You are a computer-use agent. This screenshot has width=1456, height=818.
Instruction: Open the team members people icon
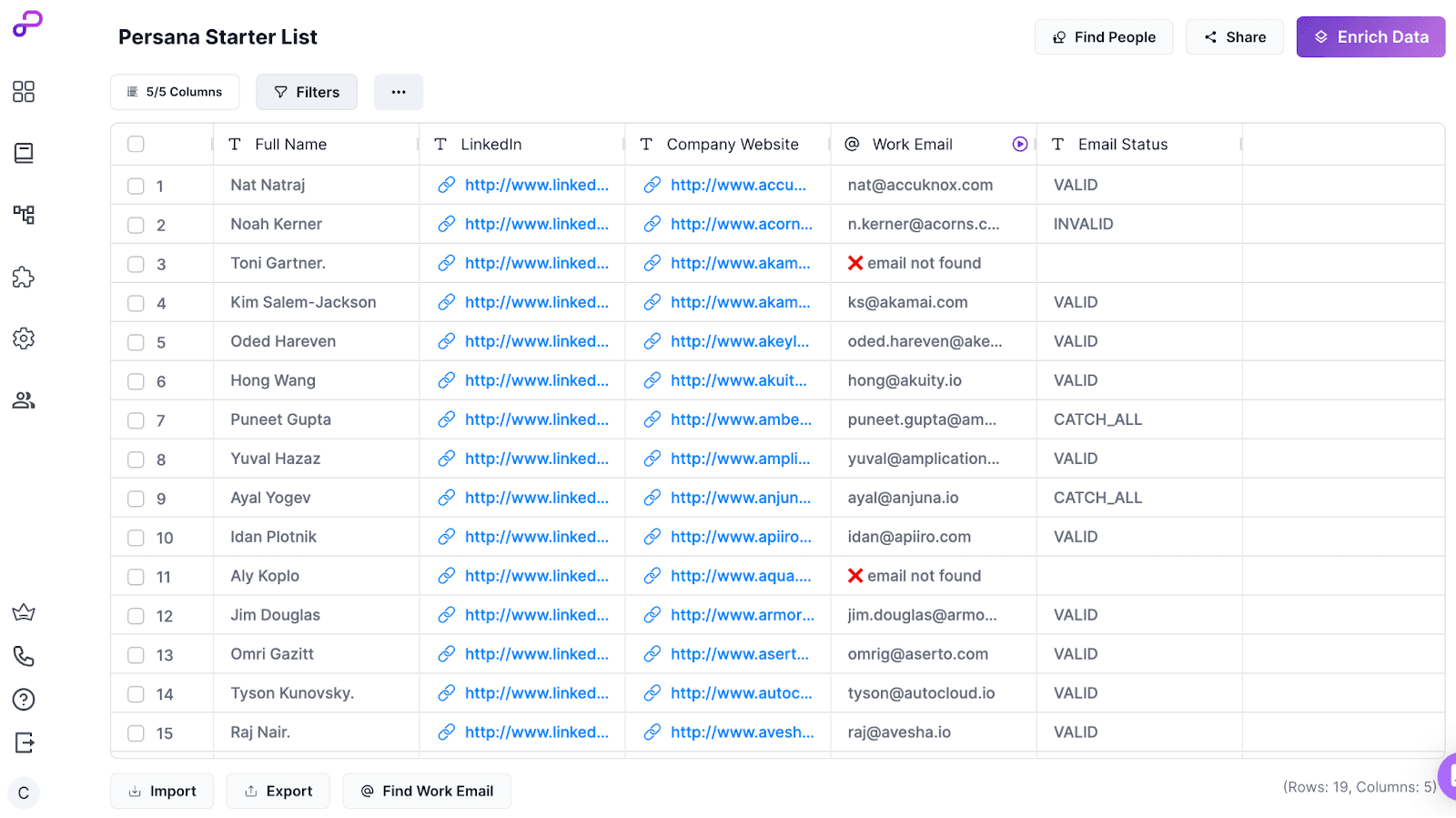[x=24, y=400]
